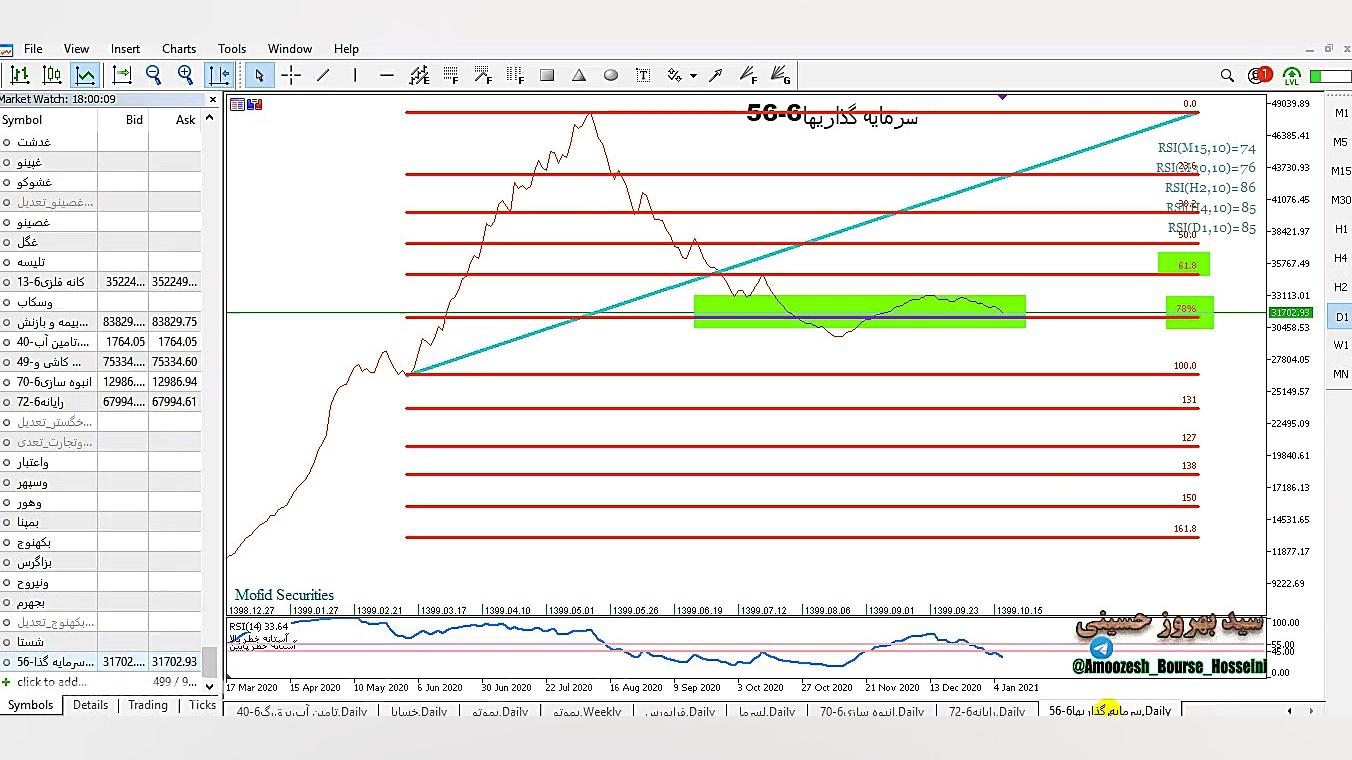
Task: Switch timeframe to W1
Action: 1341,345
